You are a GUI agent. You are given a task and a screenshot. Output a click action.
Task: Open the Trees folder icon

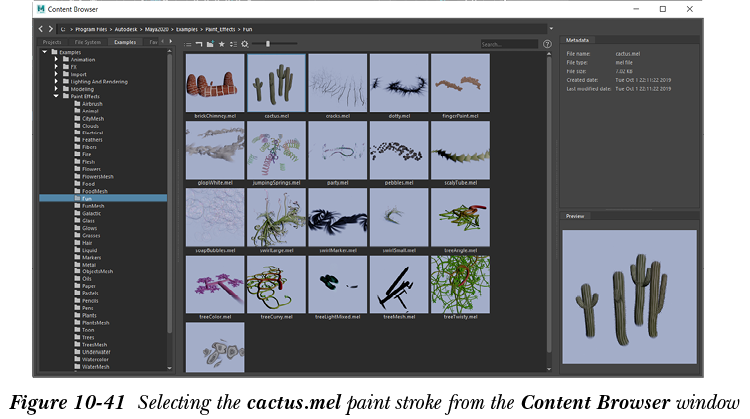pos(77,335)
